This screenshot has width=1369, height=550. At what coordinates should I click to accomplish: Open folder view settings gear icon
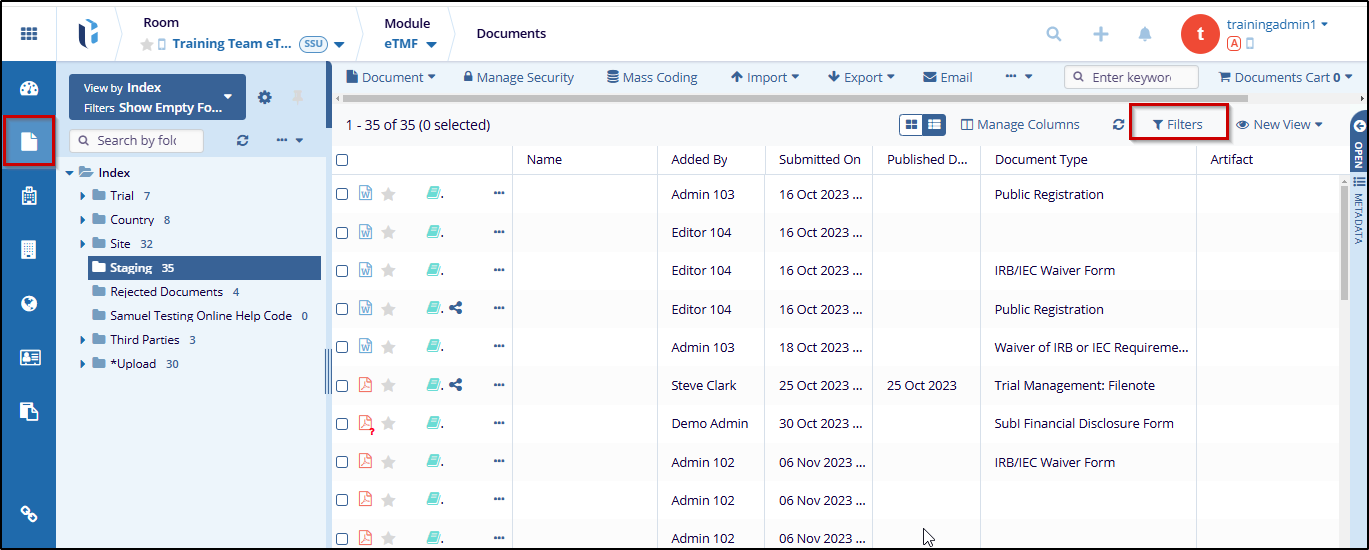coord(265,97)
